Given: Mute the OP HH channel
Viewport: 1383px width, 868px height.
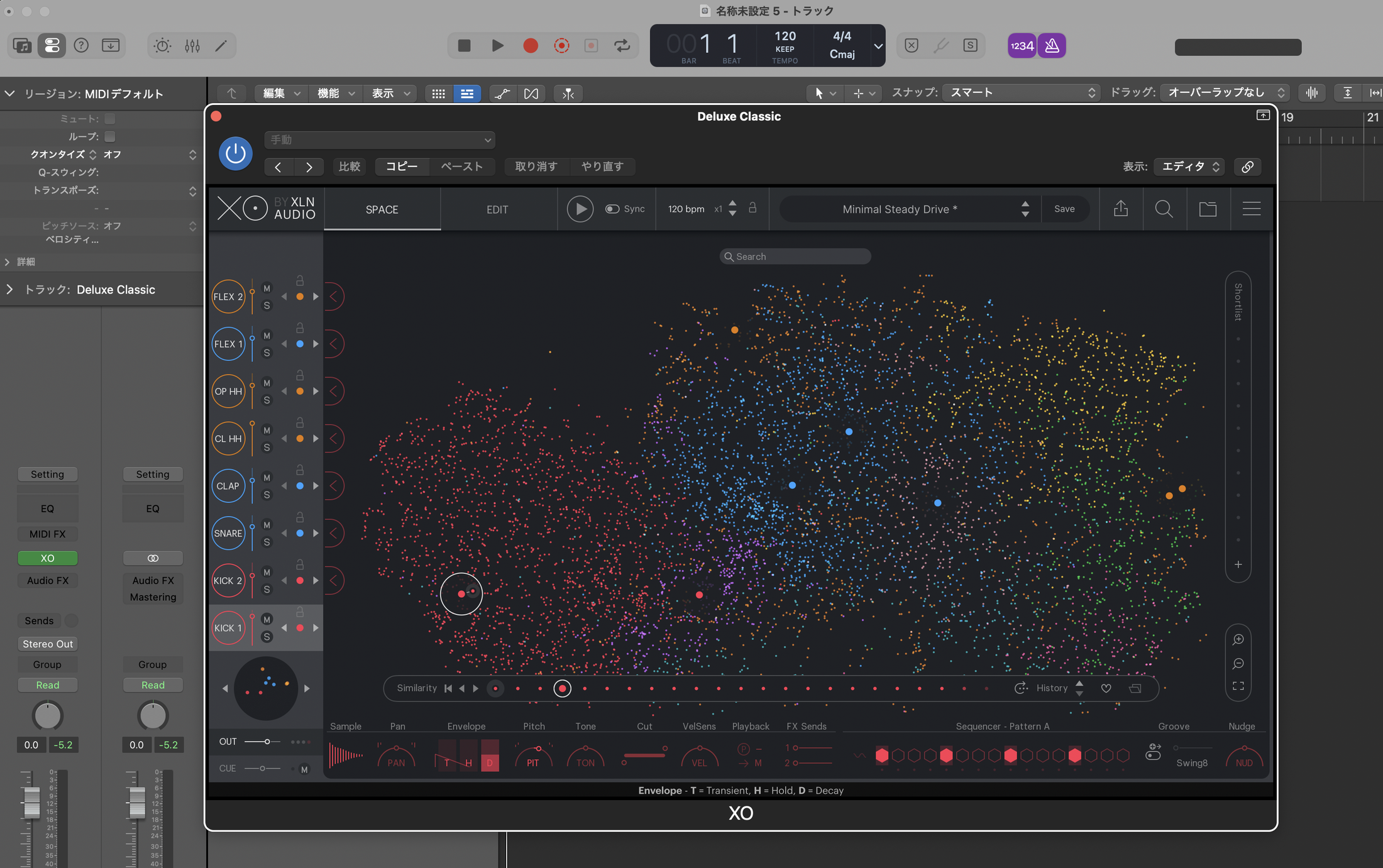Looking at the screenshot, I should pyautogui.click(x=267, y=383).
